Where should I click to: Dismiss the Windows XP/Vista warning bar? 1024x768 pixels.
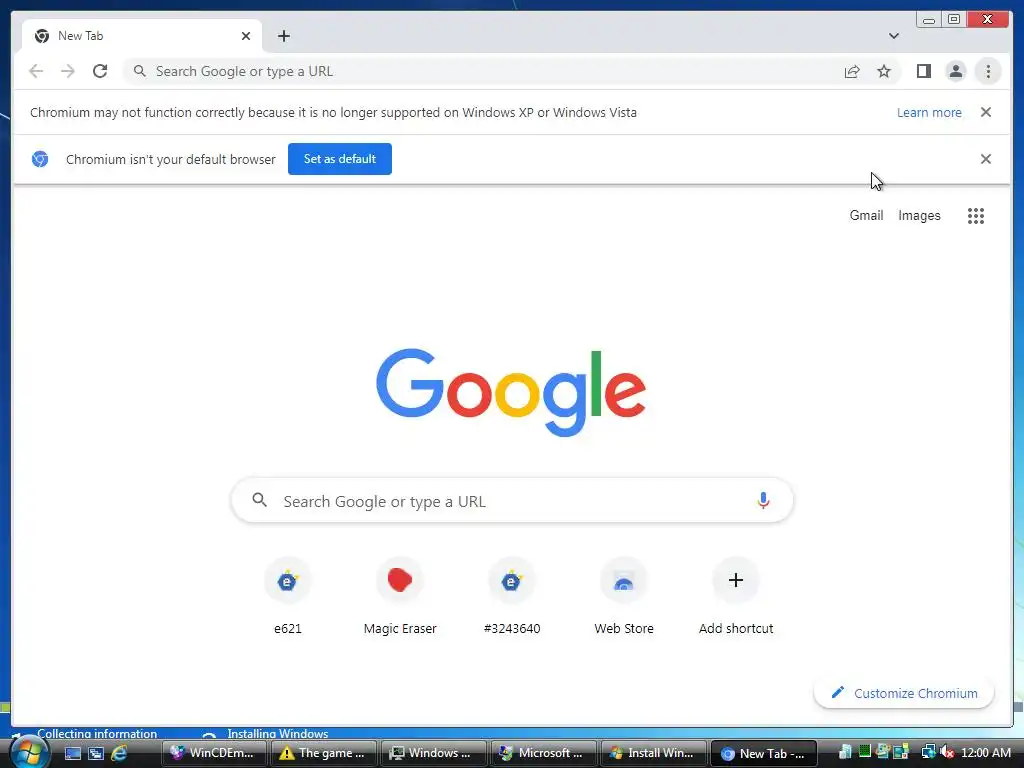pos(985,112)
